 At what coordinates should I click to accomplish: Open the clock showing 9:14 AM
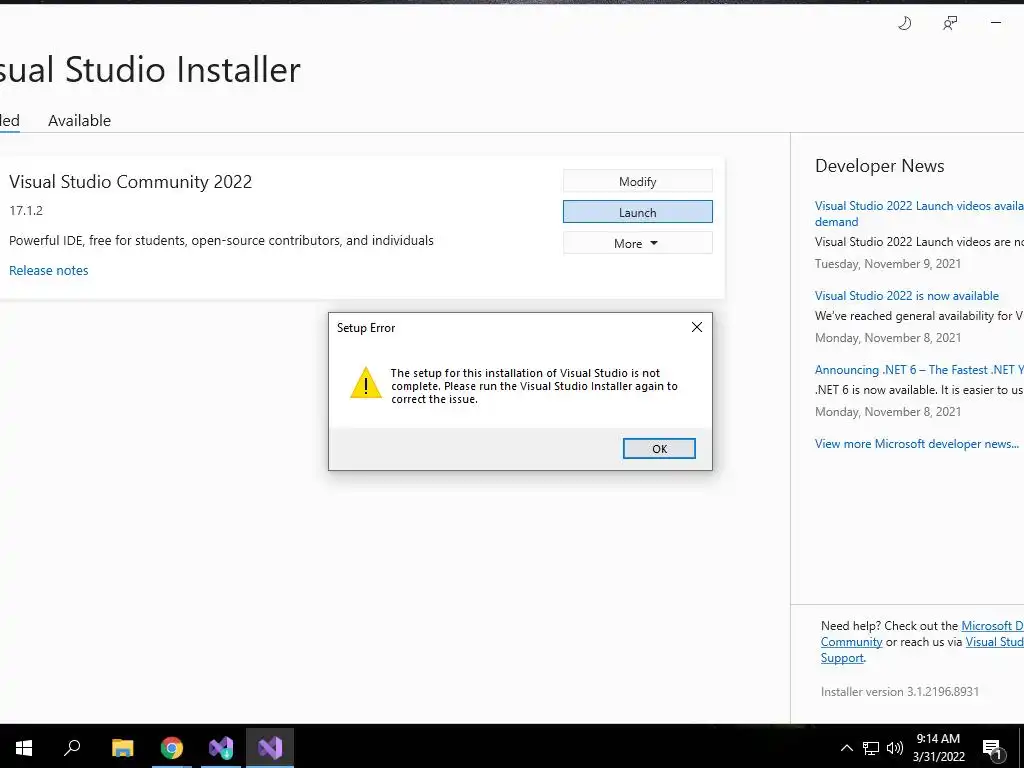coord(938,747)
